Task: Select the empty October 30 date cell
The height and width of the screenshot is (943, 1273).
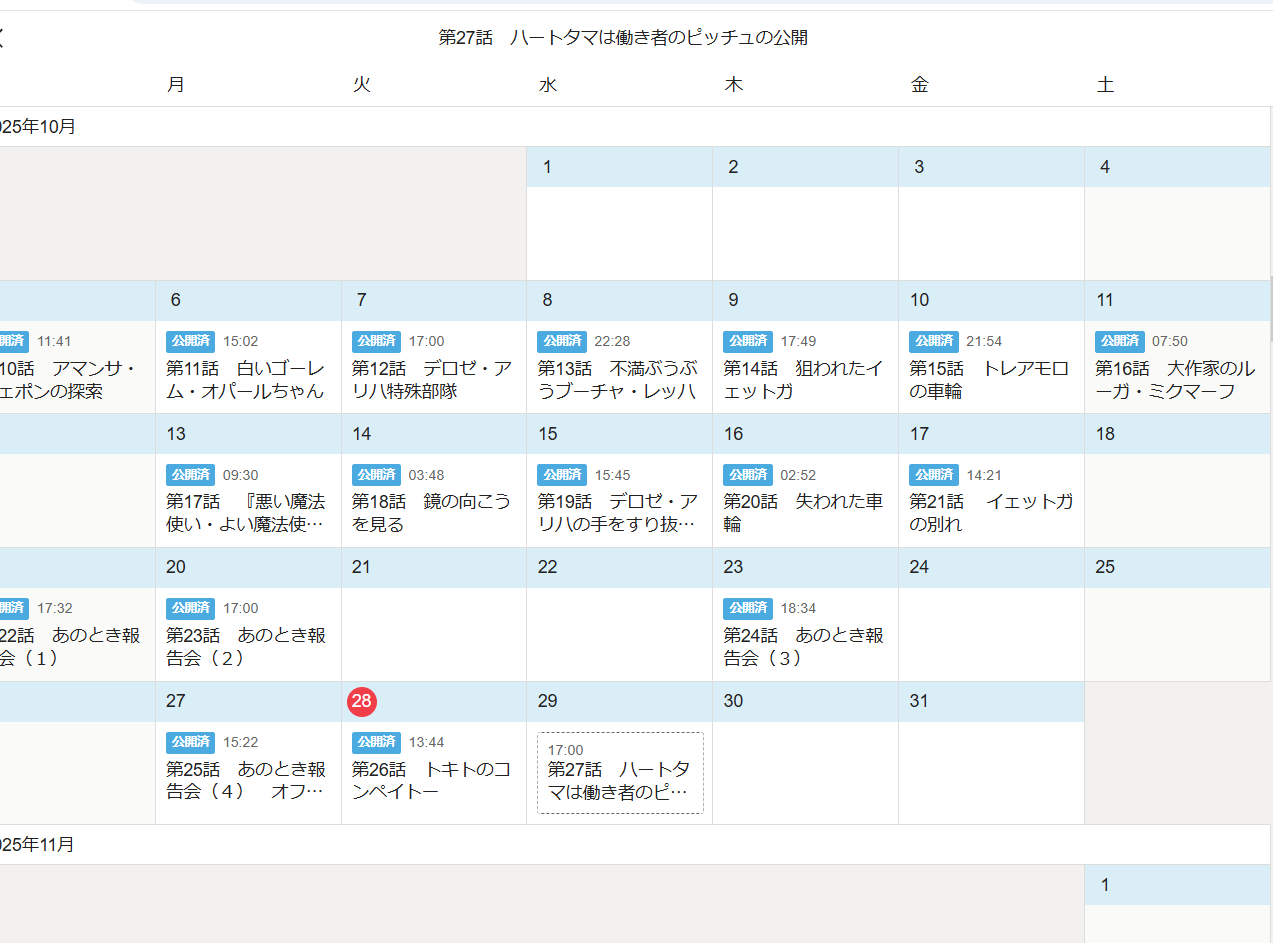Action: 805,772
